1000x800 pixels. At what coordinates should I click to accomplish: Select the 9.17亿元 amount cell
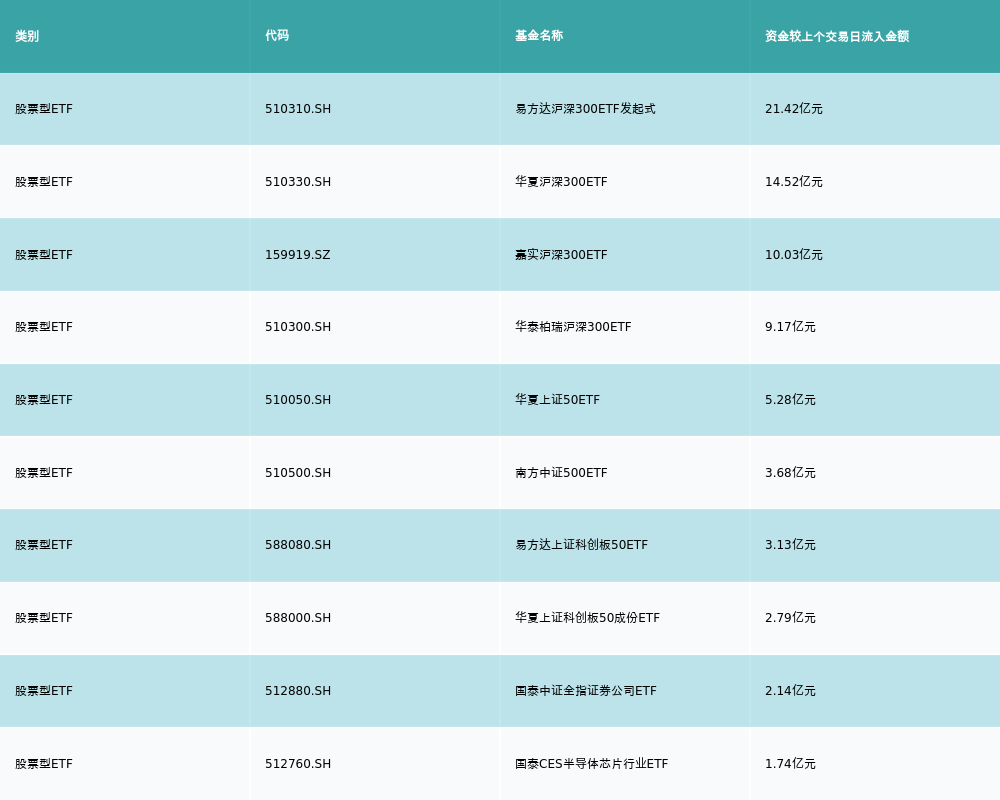[x=790, y=327]
